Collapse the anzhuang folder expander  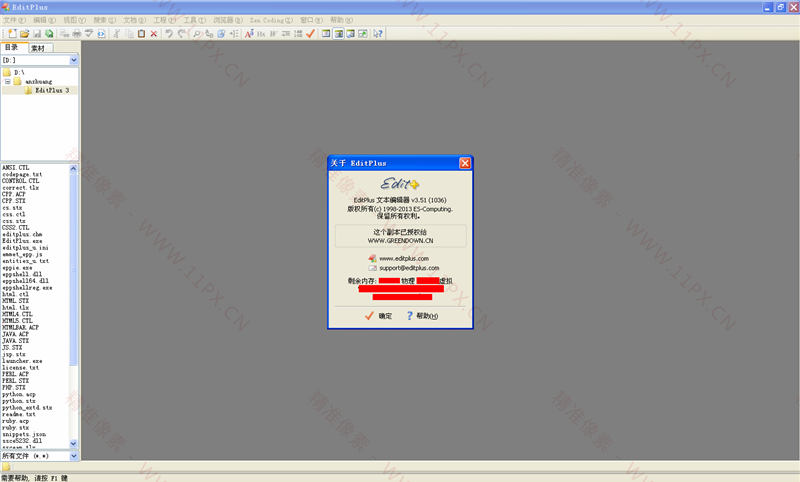8,82
